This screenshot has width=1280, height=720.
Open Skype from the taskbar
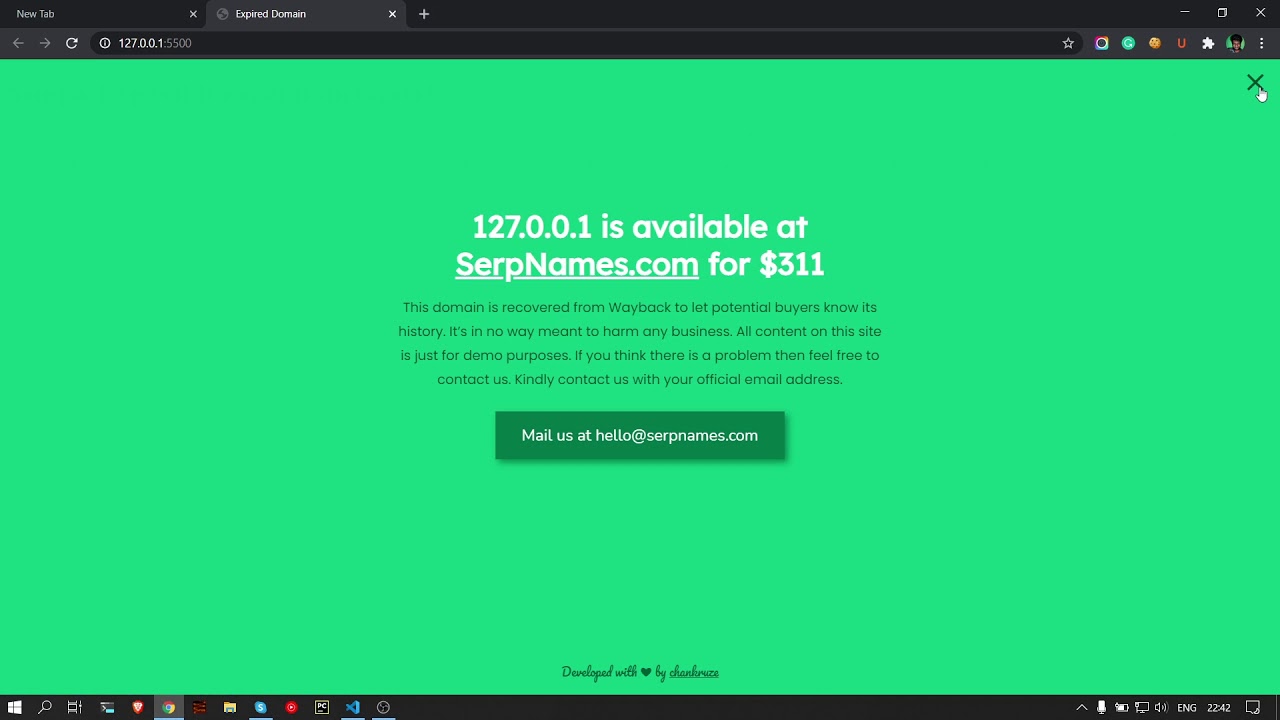pyautogui.click(x=260, y=707)
